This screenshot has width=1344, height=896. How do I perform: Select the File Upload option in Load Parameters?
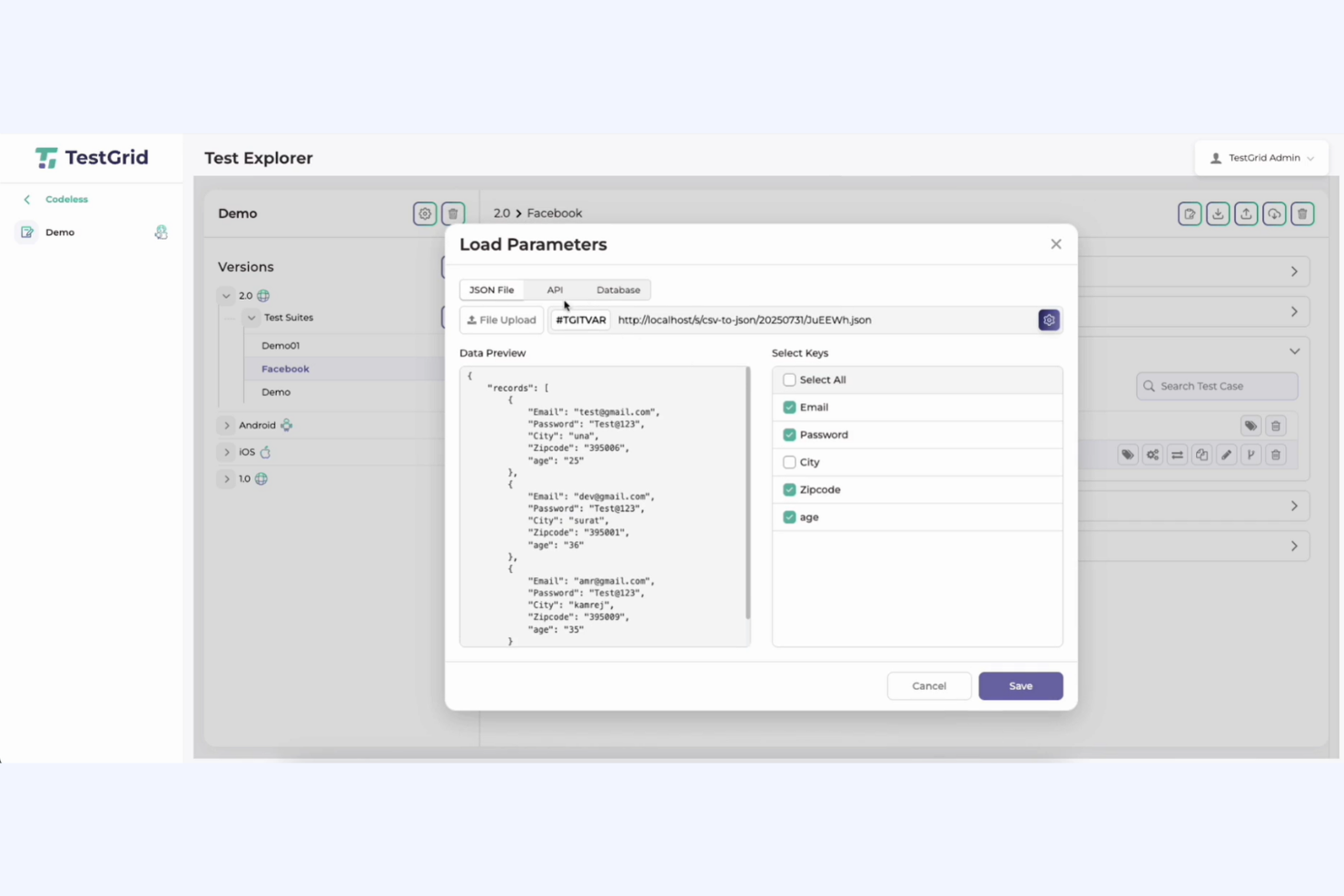[x=501, y=320]
